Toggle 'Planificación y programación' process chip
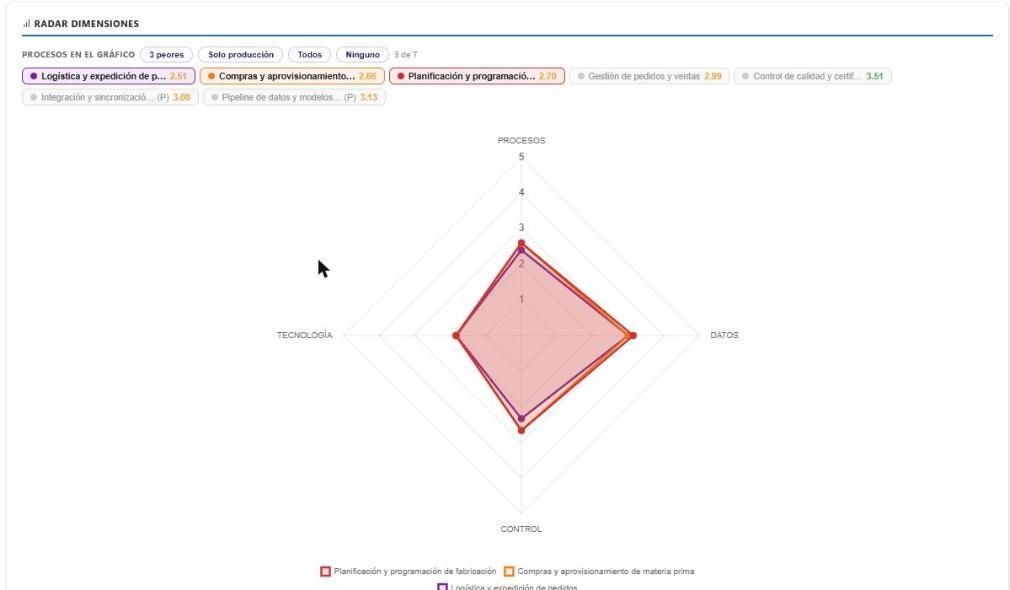 (477, 76)
